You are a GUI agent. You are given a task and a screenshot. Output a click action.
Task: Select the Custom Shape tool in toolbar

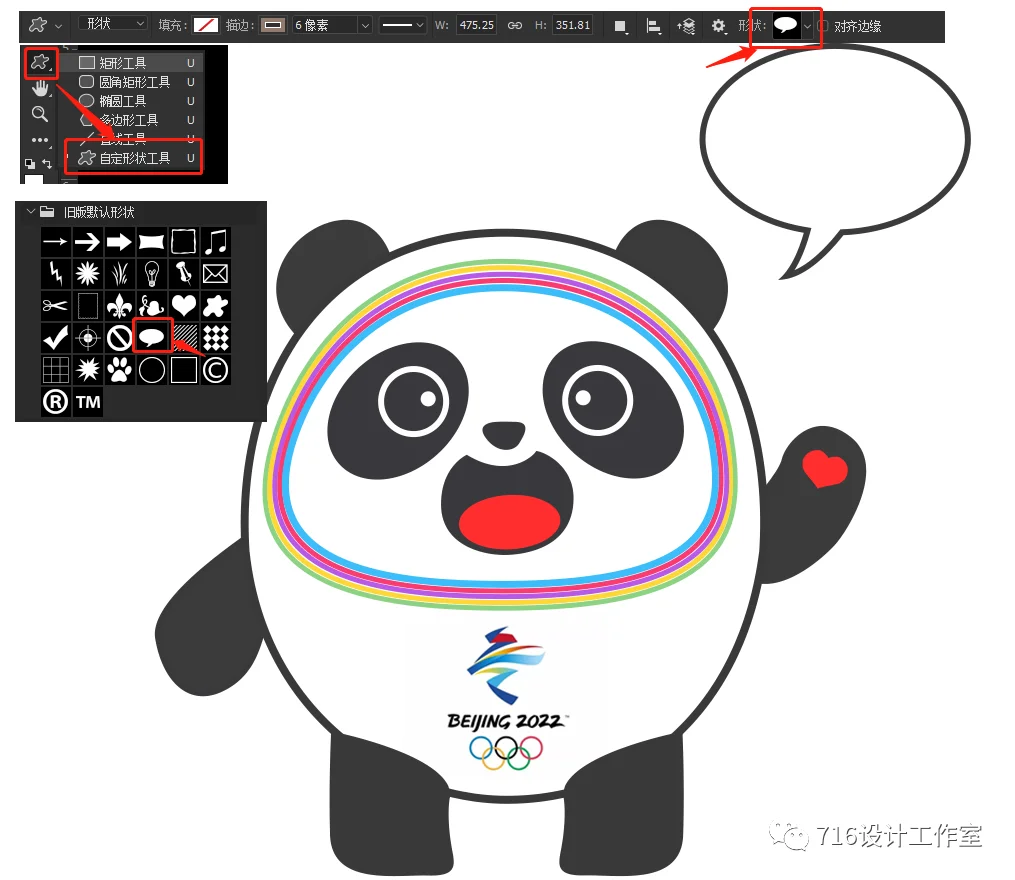(41, 63)
